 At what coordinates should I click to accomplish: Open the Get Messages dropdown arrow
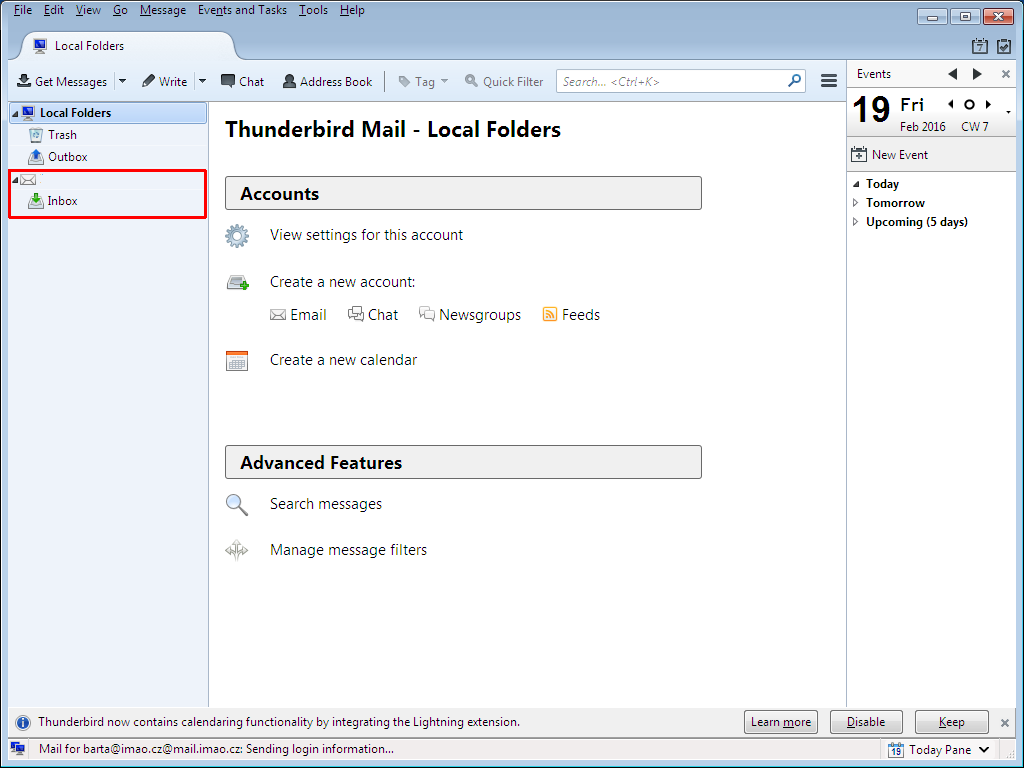pos(122,81)
